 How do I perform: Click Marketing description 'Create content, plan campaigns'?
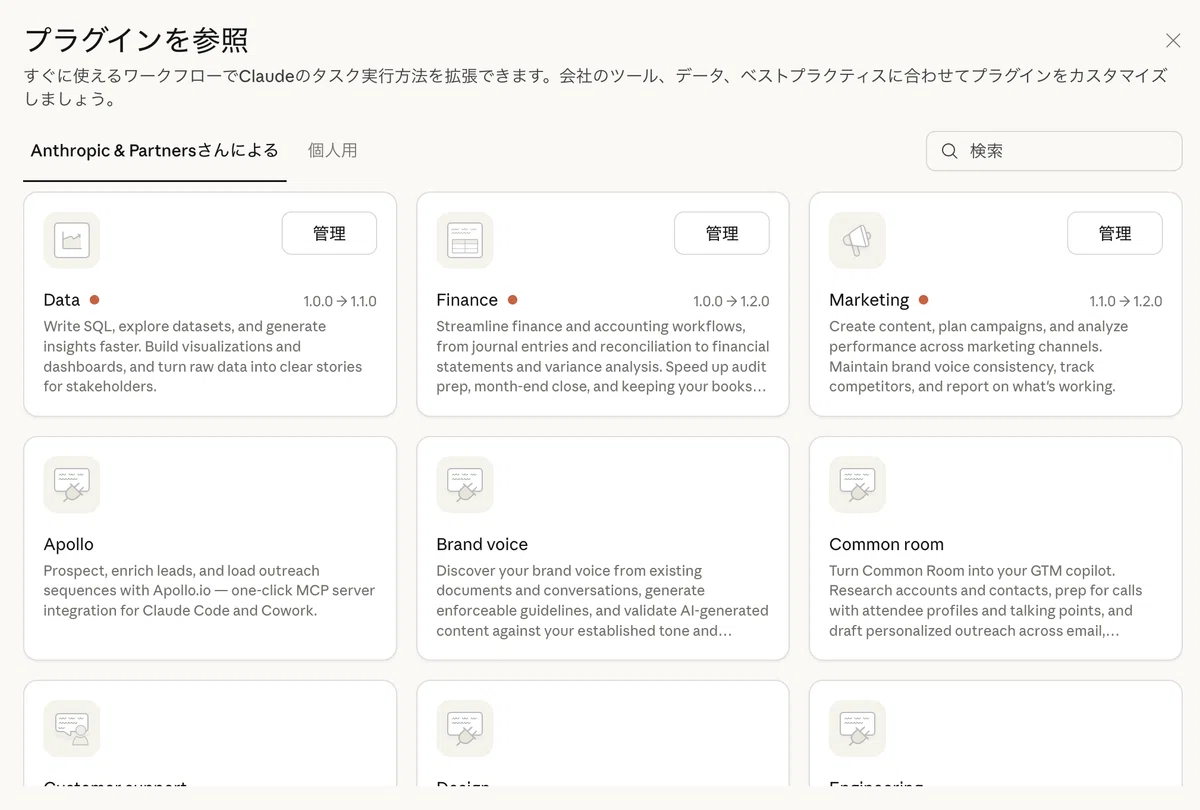coord(979,356)
